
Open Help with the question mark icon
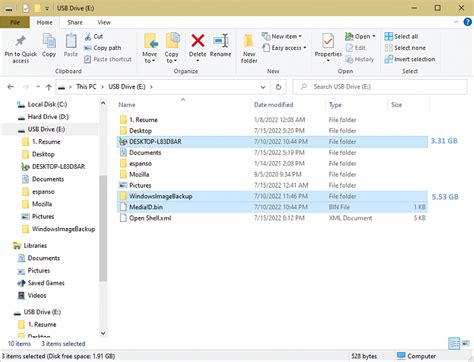tap(468, 22)
